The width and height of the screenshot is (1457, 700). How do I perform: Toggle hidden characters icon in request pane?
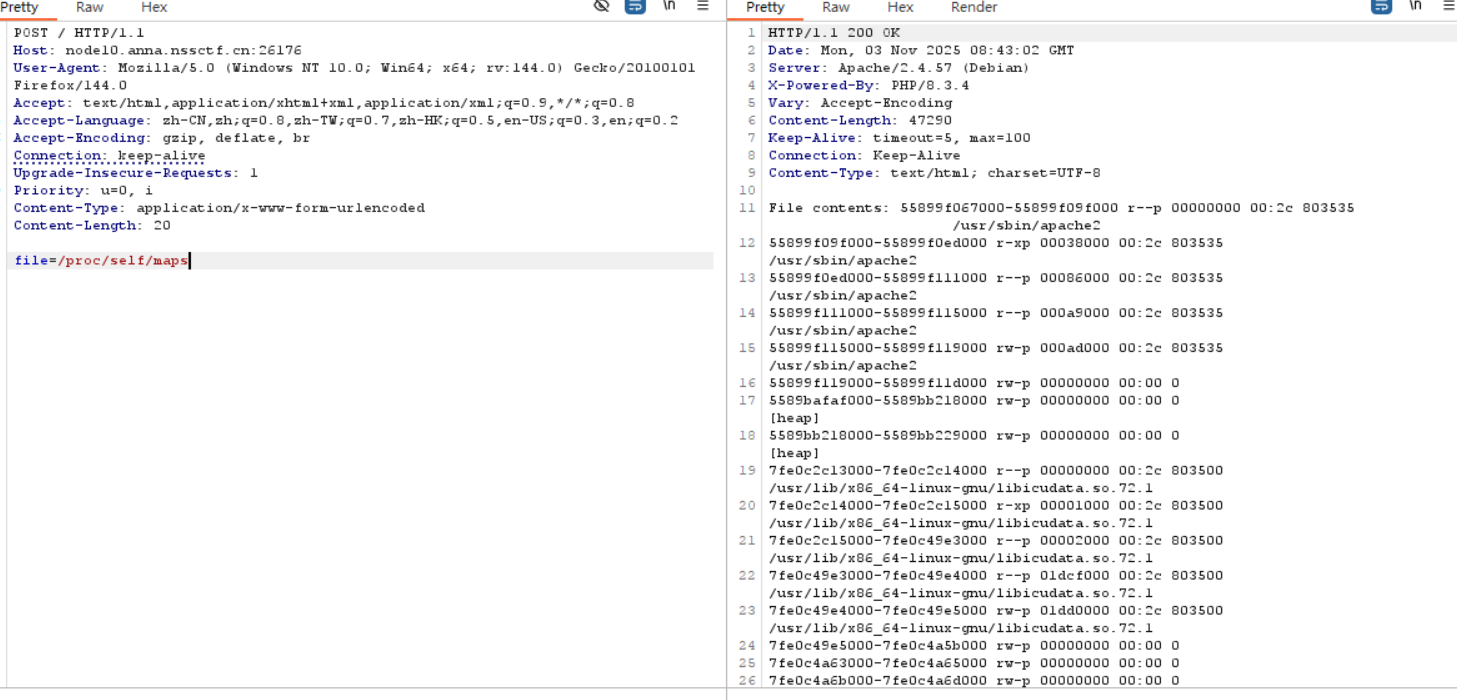click(x=601, y=6)
